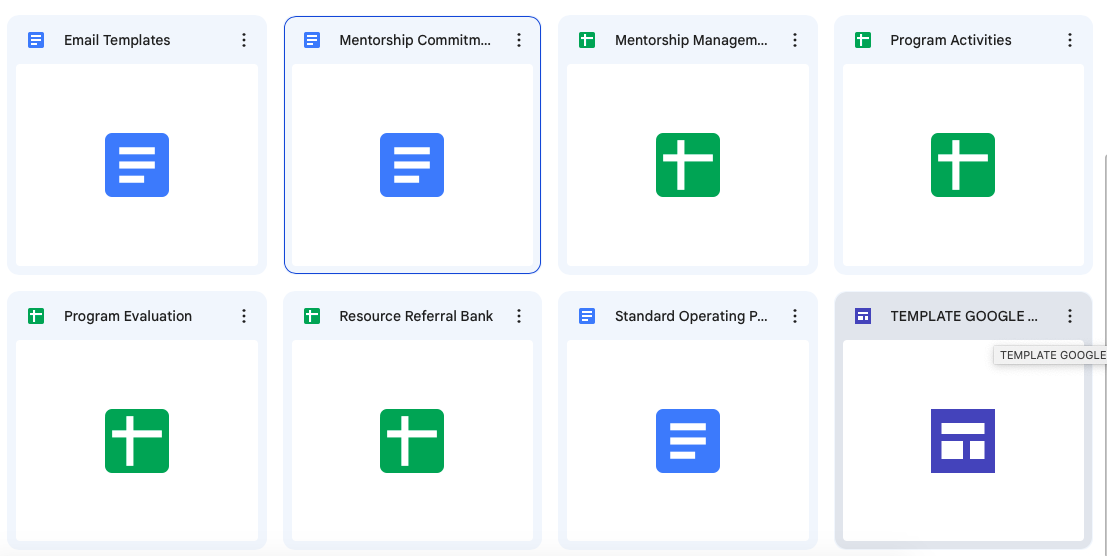
Task: Select the Resource Referral Bank file name
Action: 417,316
